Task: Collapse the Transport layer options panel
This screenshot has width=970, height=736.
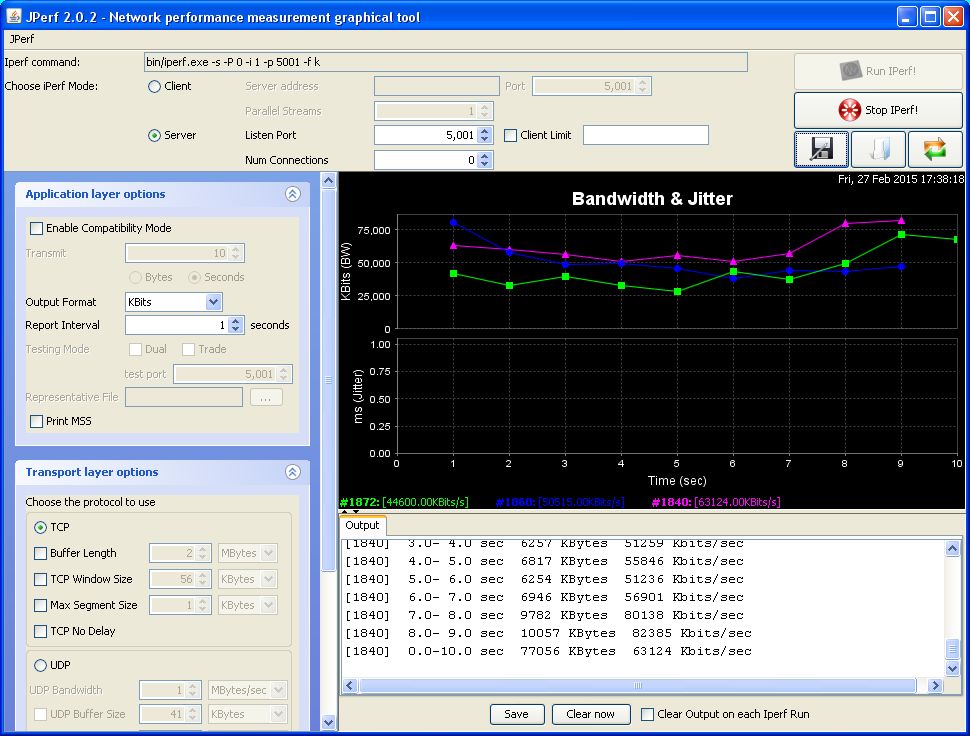Action: 292,472
